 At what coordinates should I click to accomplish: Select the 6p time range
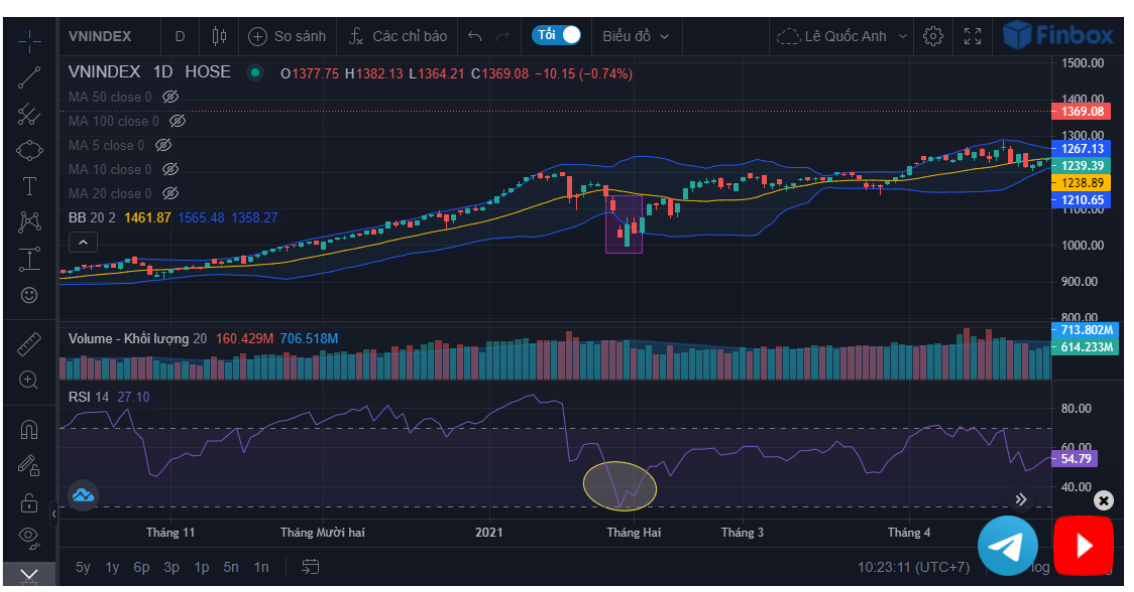point(141,567)
